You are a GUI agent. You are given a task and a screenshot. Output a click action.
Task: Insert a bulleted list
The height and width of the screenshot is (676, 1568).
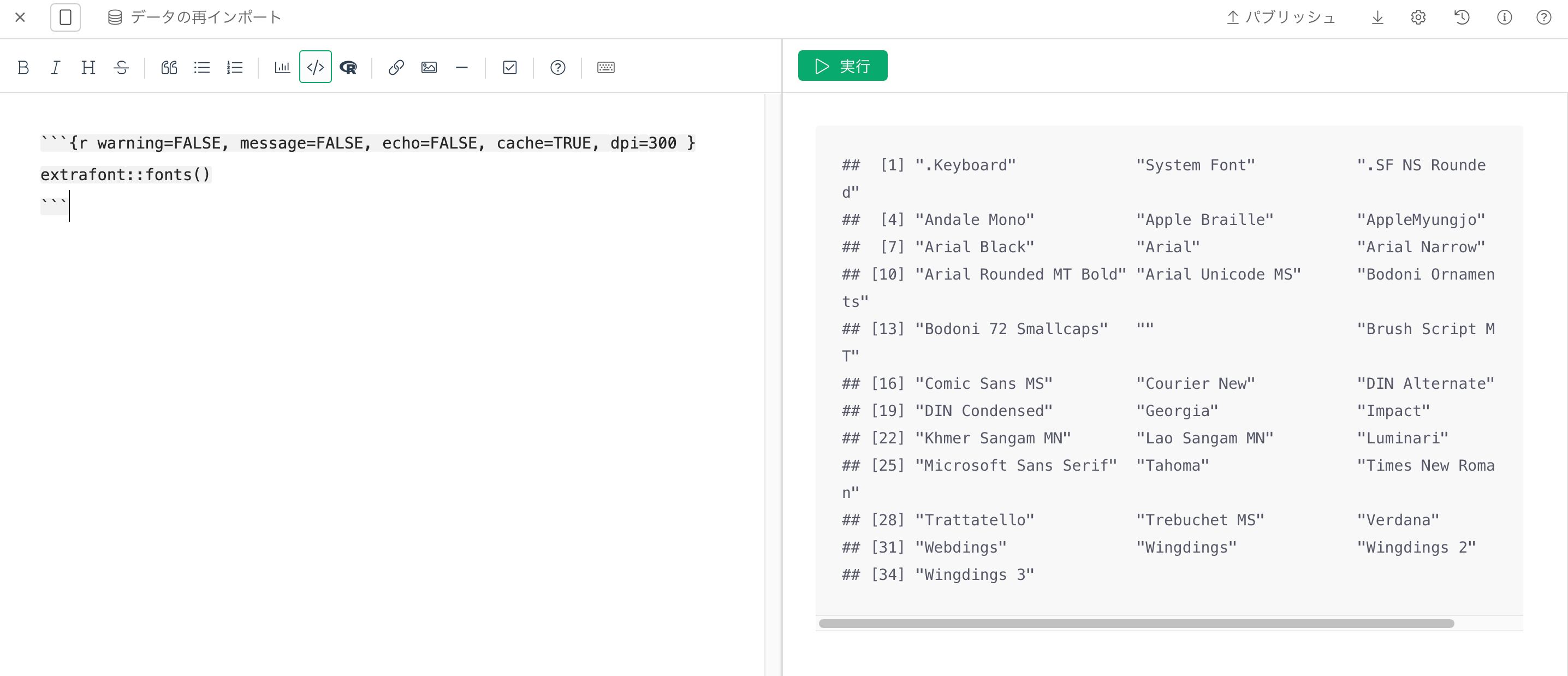pyautogui.click(x=201, y=67)
